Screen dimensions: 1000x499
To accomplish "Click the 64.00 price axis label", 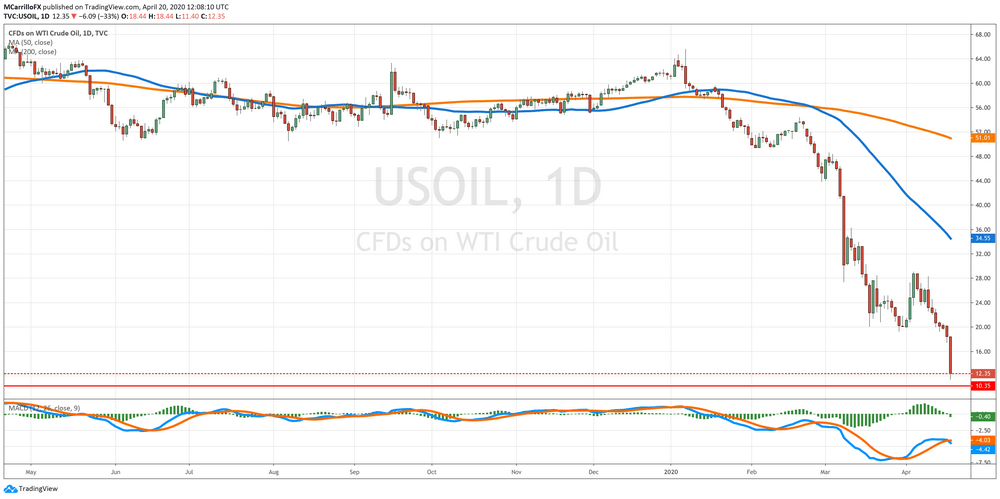I will (982, 59).
